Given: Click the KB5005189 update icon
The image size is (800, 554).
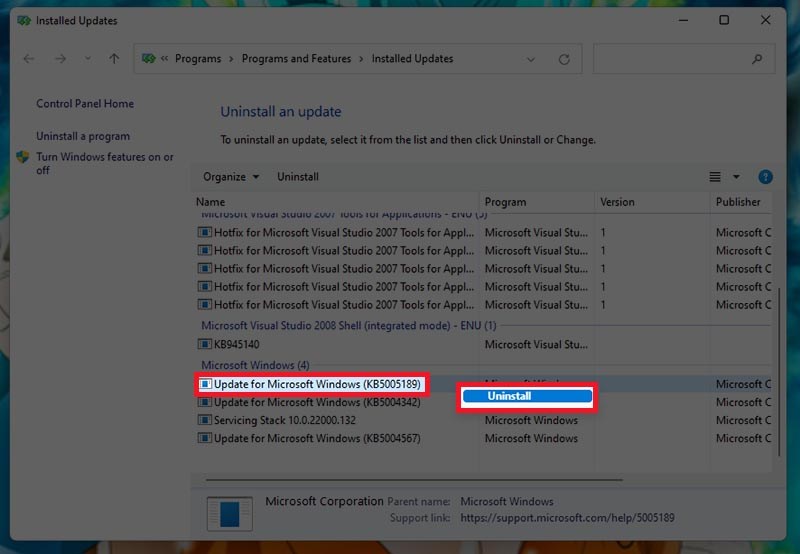Looking at the screenshot, I should pyautogui.click(x=205, y=384).
